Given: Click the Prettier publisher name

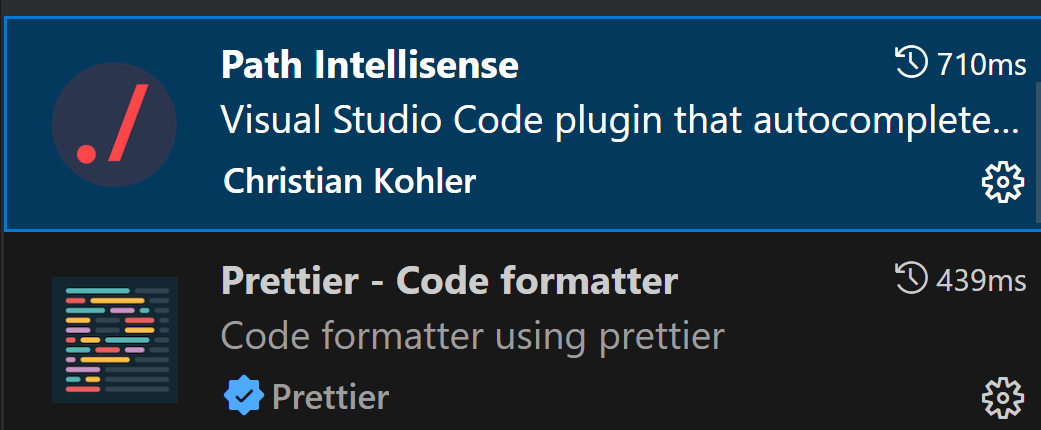Looking at the screenshot, I should tap(331, 397).
